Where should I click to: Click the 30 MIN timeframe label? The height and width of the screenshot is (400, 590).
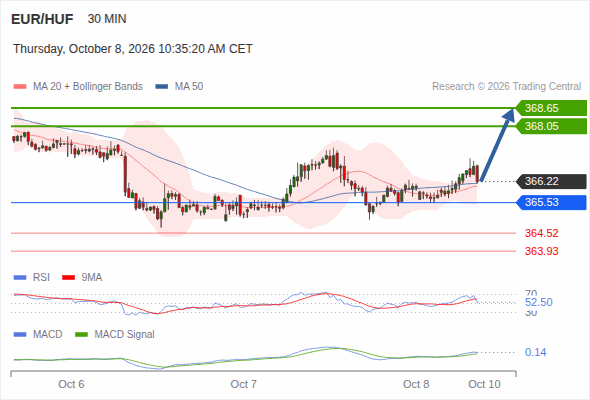tap(107, 19)
